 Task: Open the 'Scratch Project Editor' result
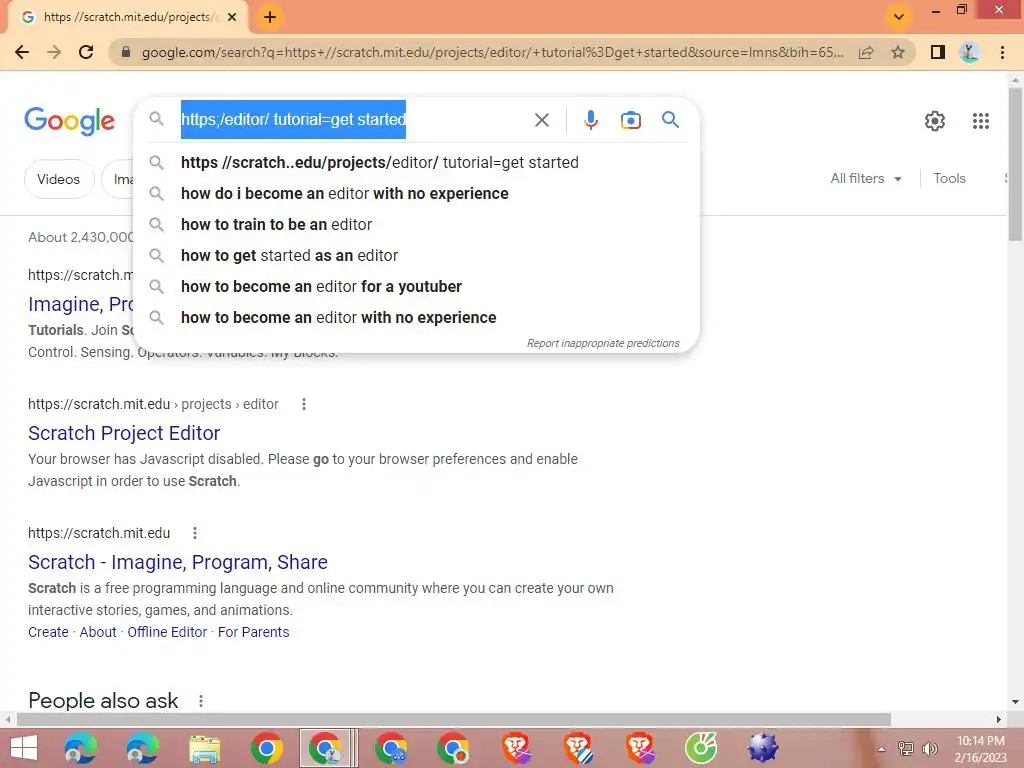click(124, 433)
